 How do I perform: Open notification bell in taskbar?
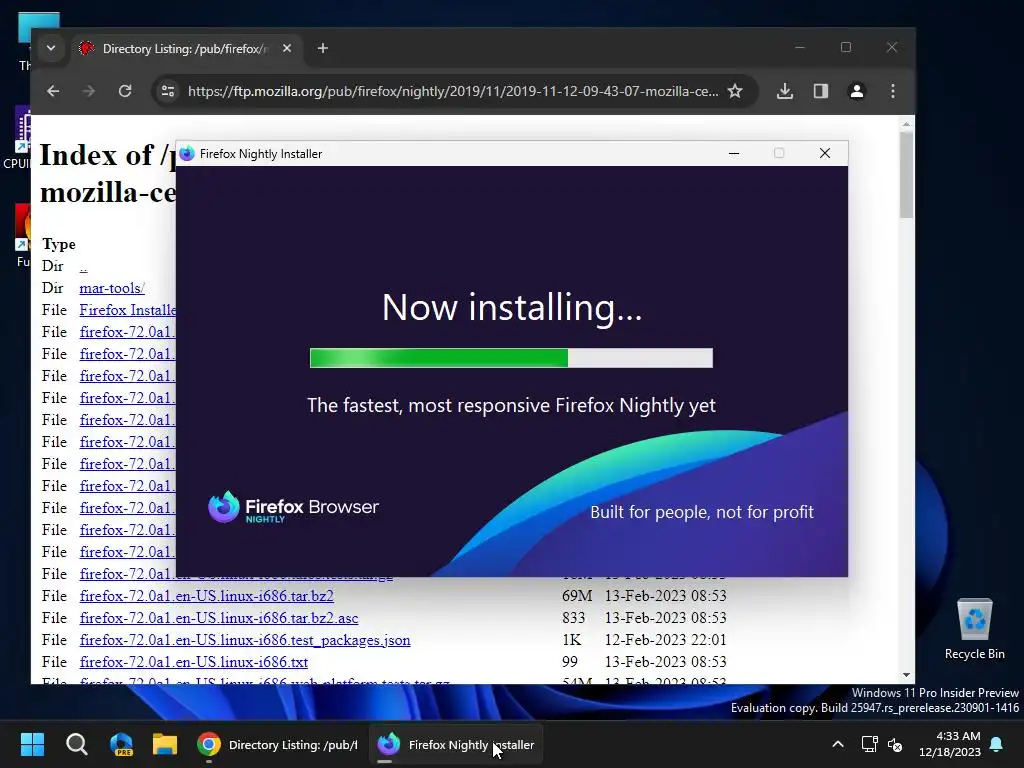click(x=997, y=744)
